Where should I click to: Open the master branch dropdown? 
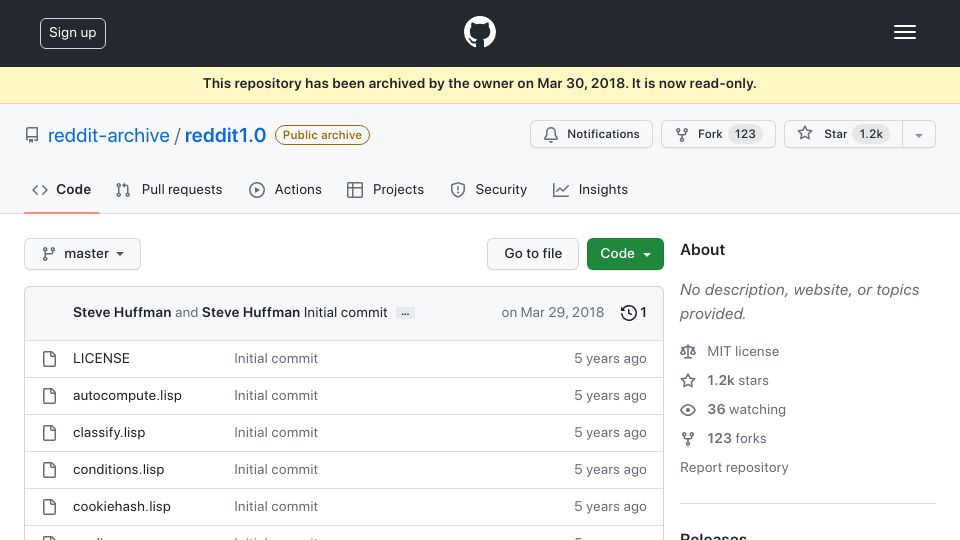pos(83,254)
